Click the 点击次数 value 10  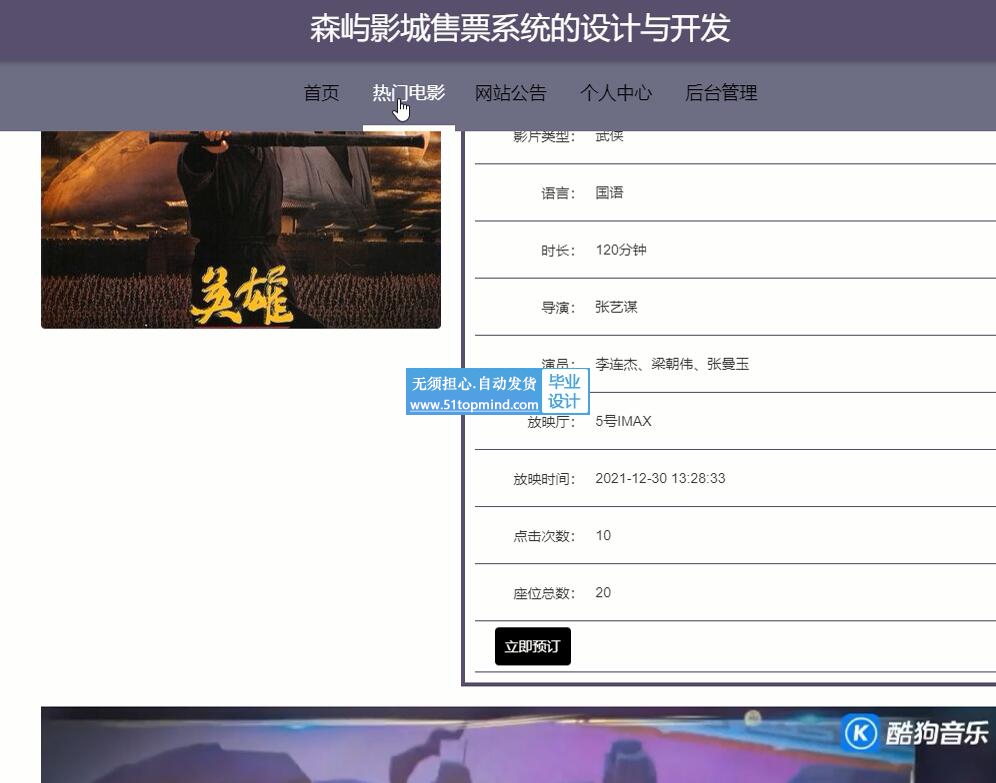click(x=603, y=535)
